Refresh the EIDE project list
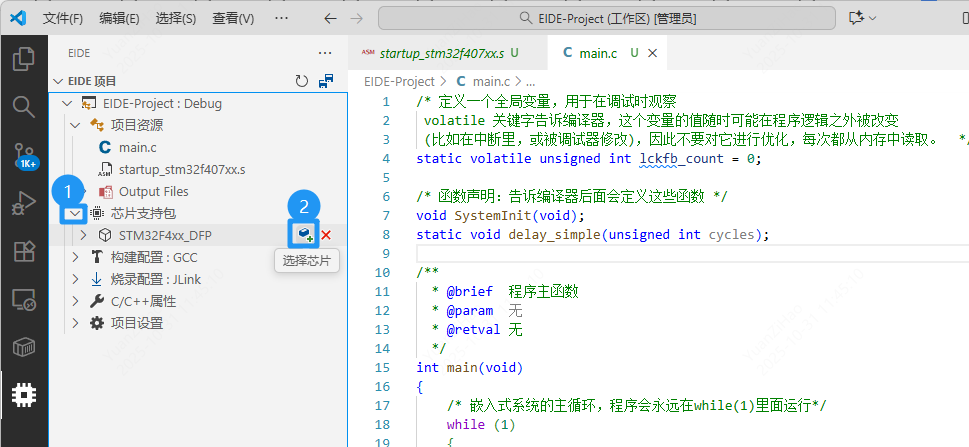The image size is (969, 447). (x=302, y=81)
